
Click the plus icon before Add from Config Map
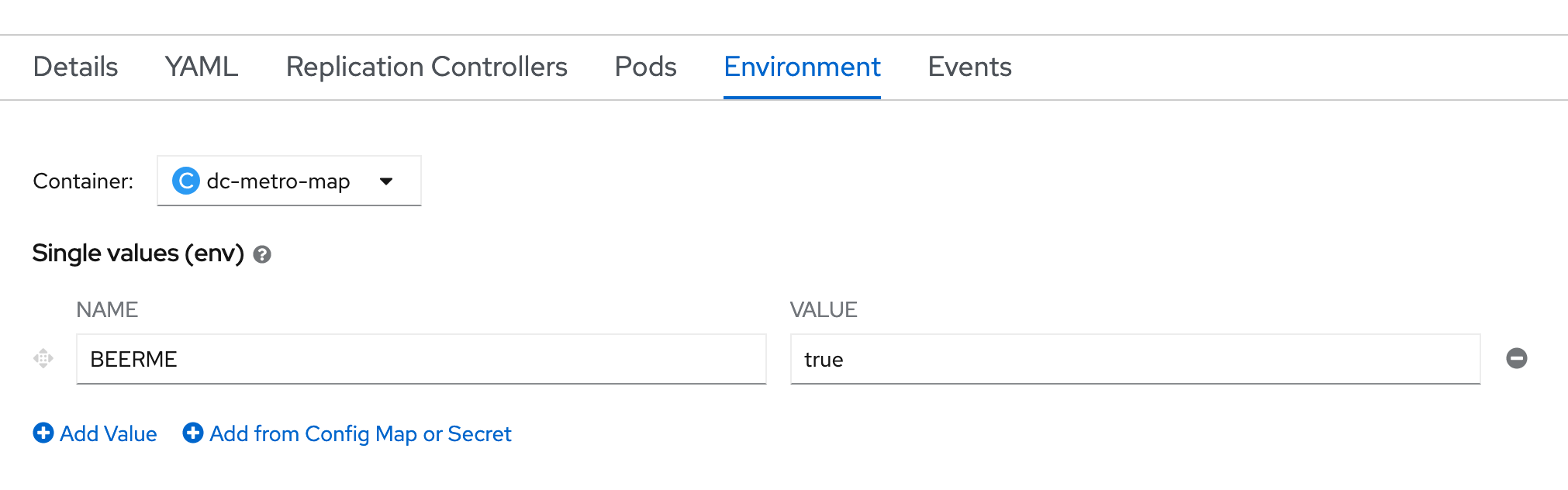(x=192, y=433)
